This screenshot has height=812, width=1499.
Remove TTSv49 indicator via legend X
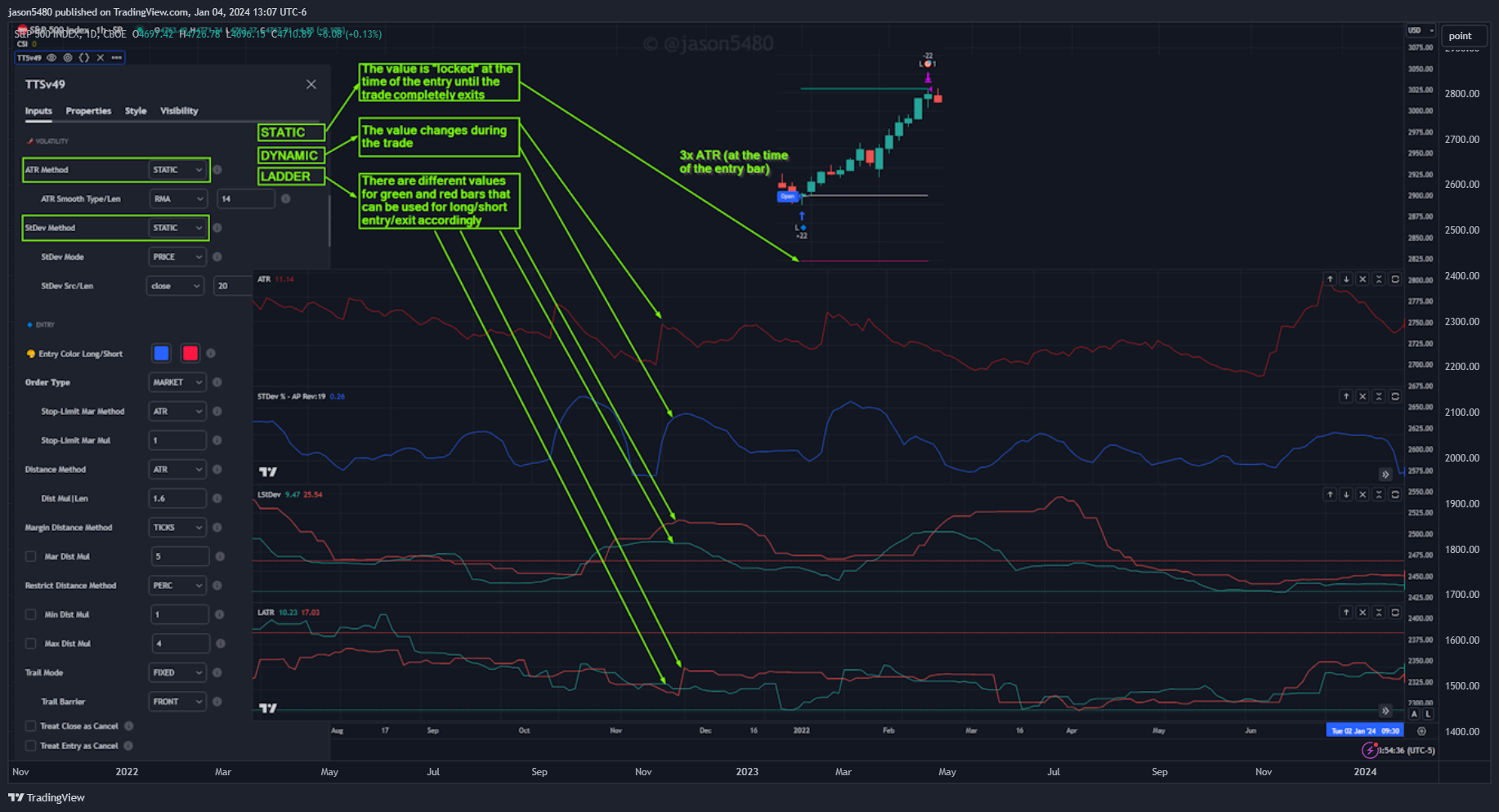(x=101, y=58)
